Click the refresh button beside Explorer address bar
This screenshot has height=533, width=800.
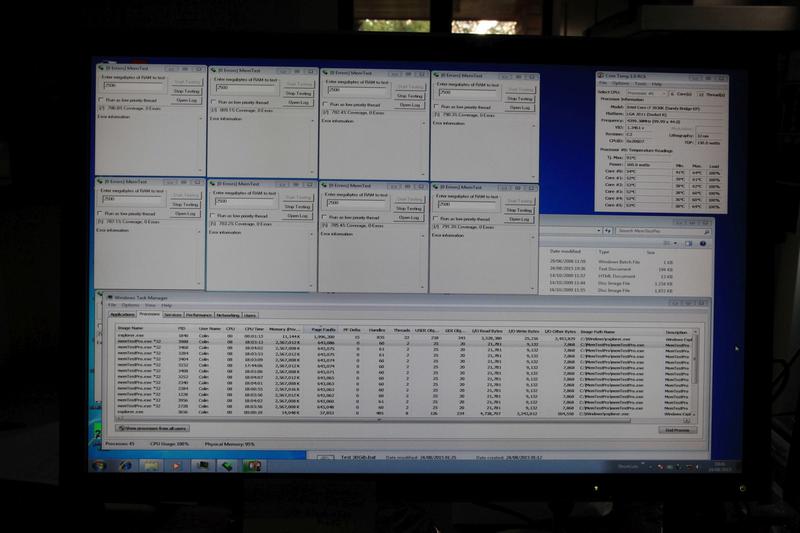pyautogui.click(x=608, y=231)
